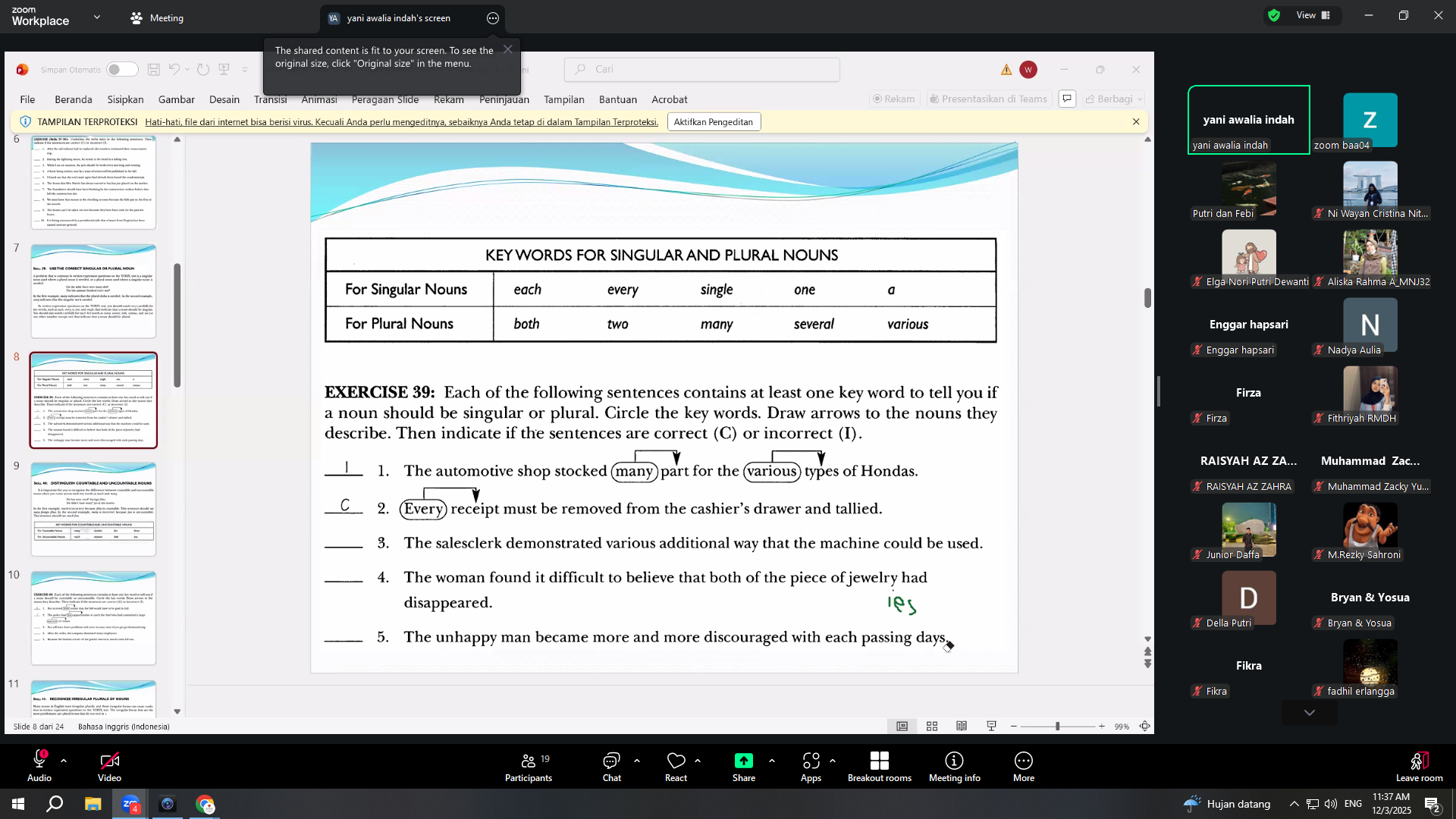Click the green Share screen icon
1456x819 pixels.
[743, 760]
